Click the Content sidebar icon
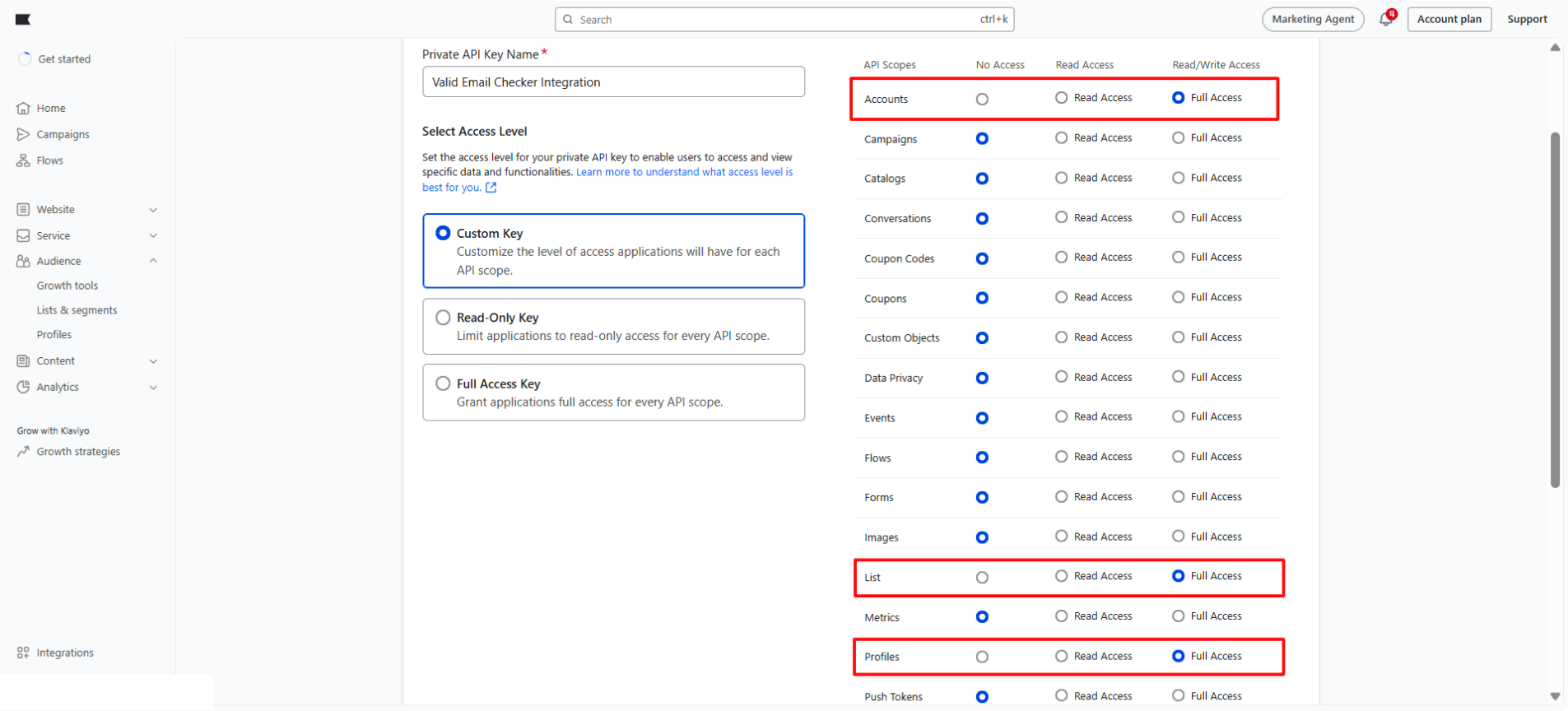This screenshot has width=1568, height=711. [x=23, y=361]
